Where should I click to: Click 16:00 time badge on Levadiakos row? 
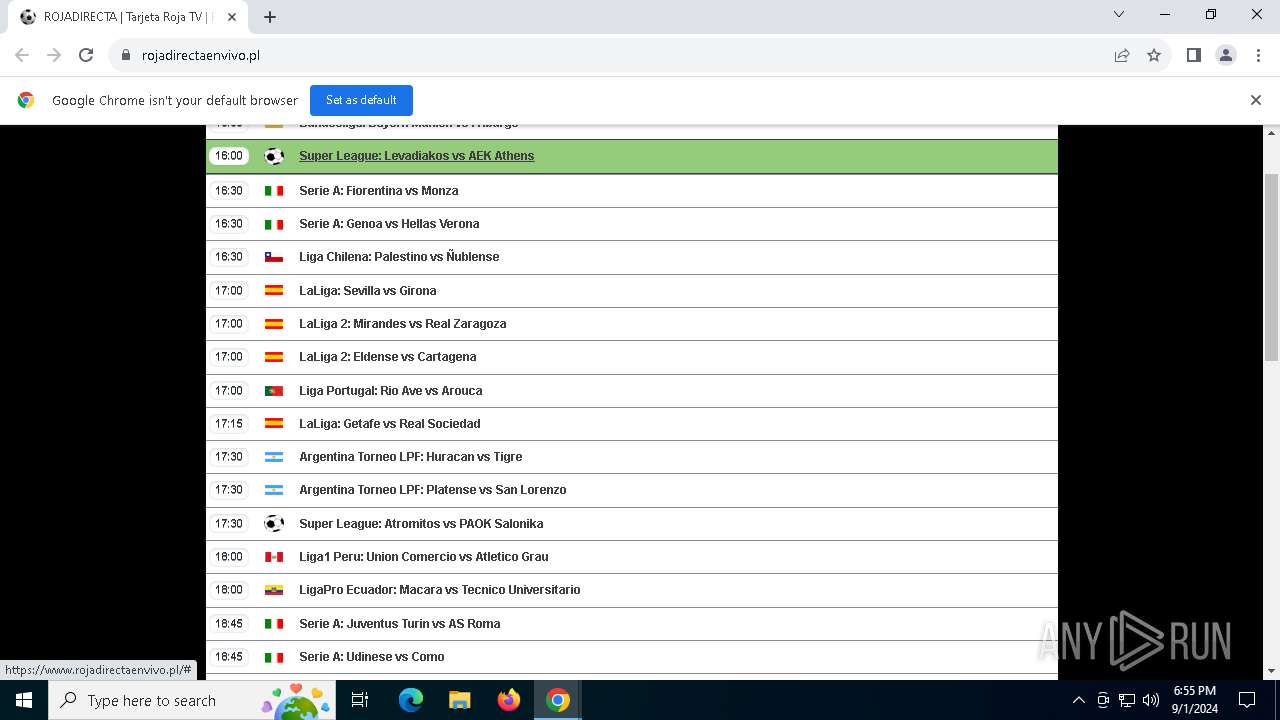pyautogui.click(x=229, y=156)
